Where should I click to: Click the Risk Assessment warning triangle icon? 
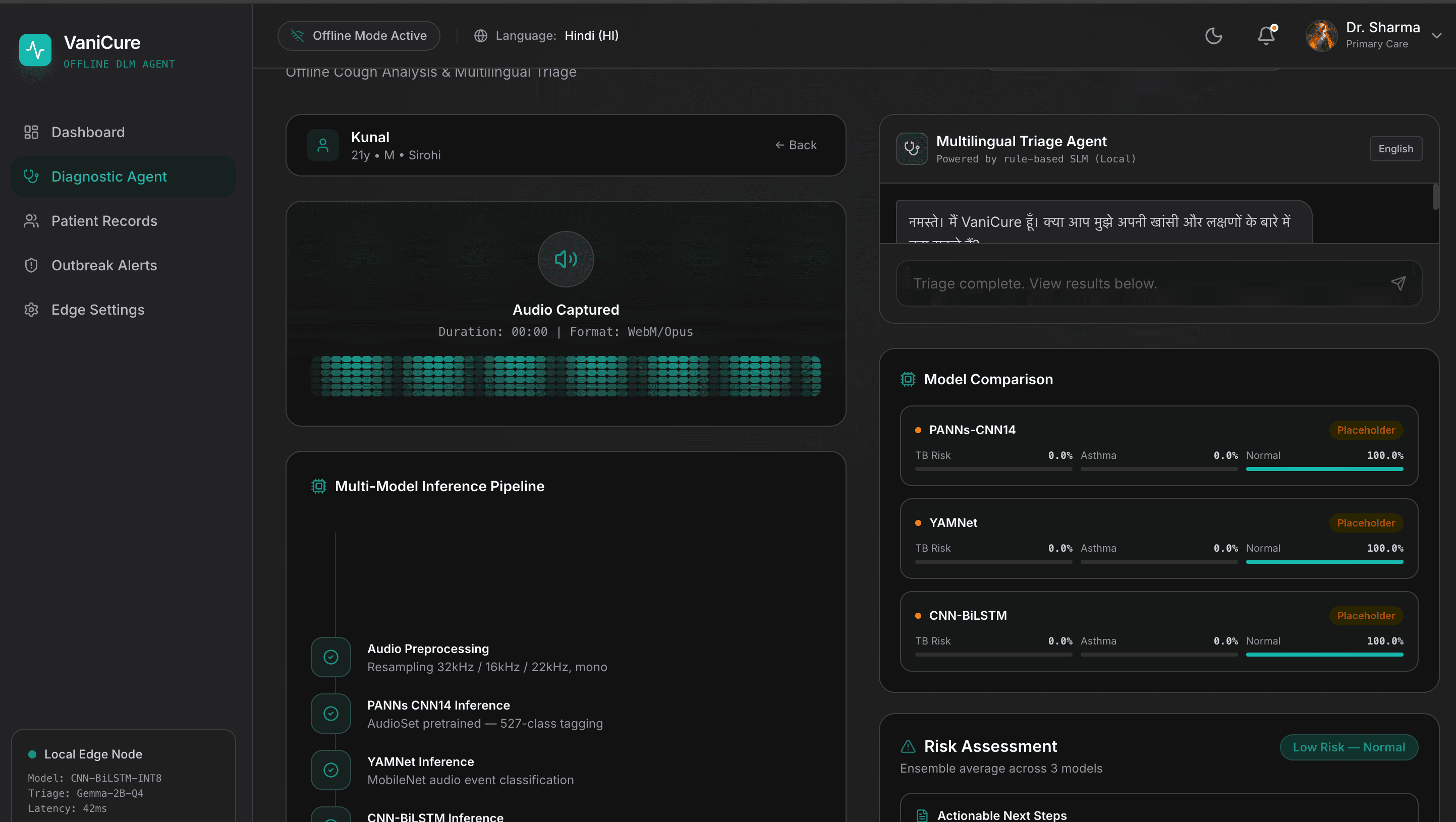tap(908, 746)
